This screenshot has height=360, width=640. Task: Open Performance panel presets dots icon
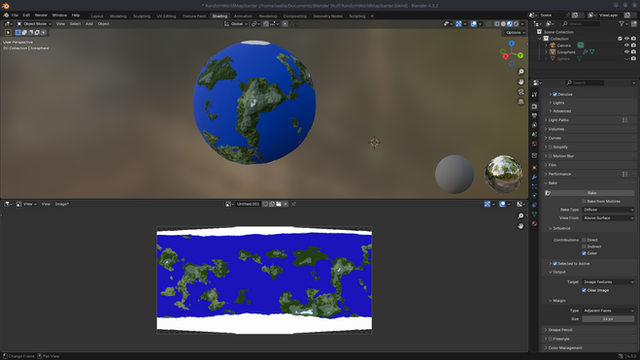625,174
